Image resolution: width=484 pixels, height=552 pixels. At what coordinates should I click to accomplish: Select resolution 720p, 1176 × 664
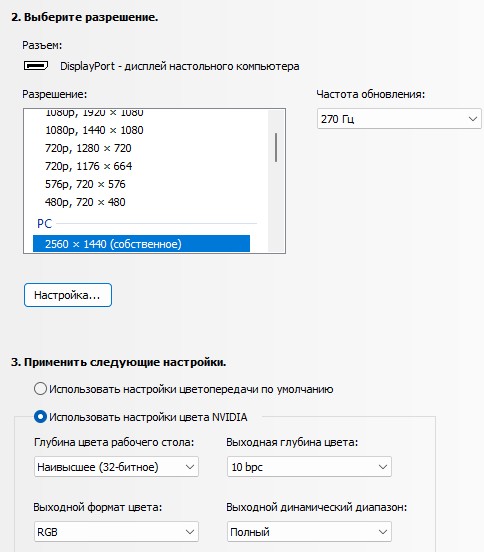click(x=88, y=166)
